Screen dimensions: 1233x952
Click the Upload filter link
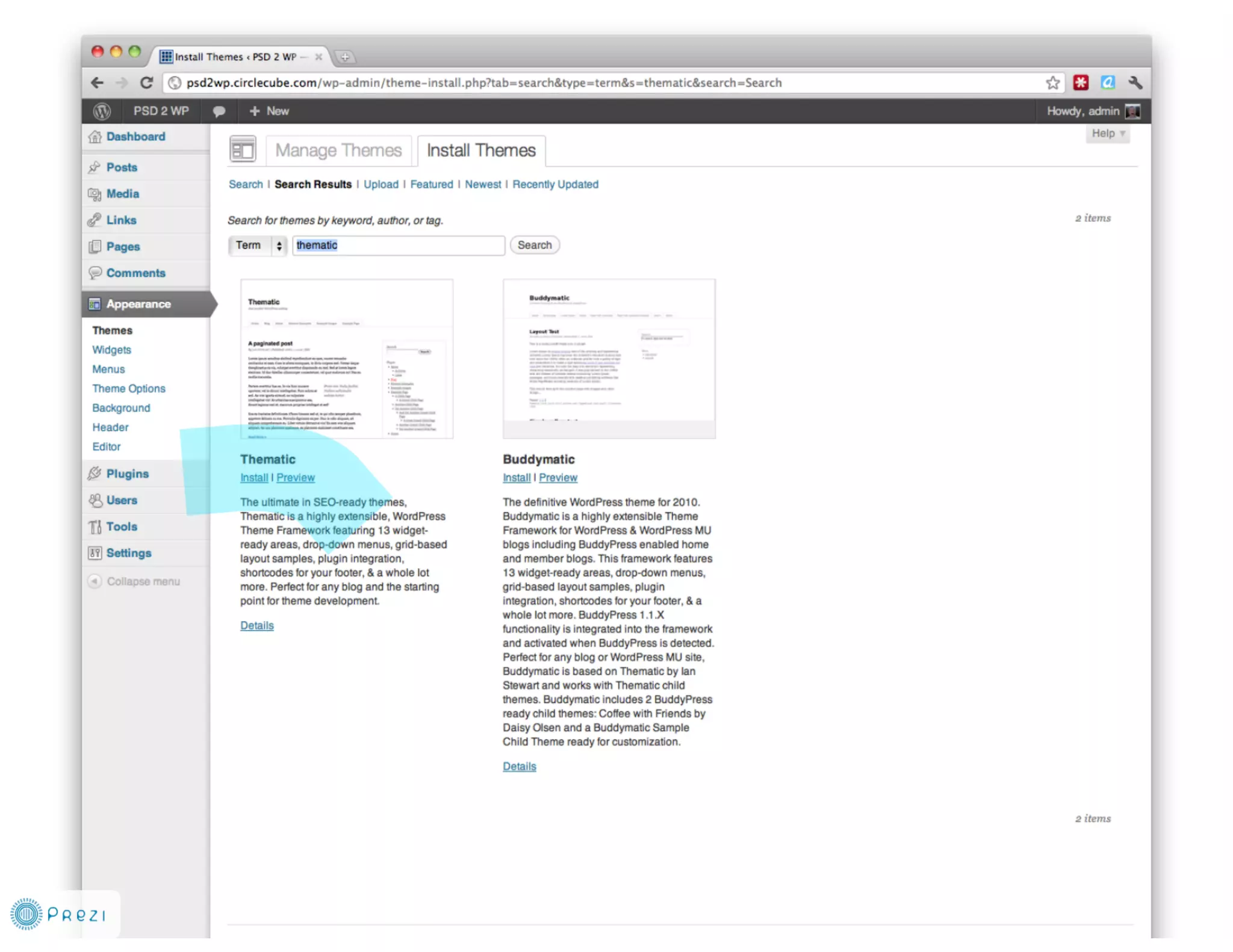pos(380,184)
